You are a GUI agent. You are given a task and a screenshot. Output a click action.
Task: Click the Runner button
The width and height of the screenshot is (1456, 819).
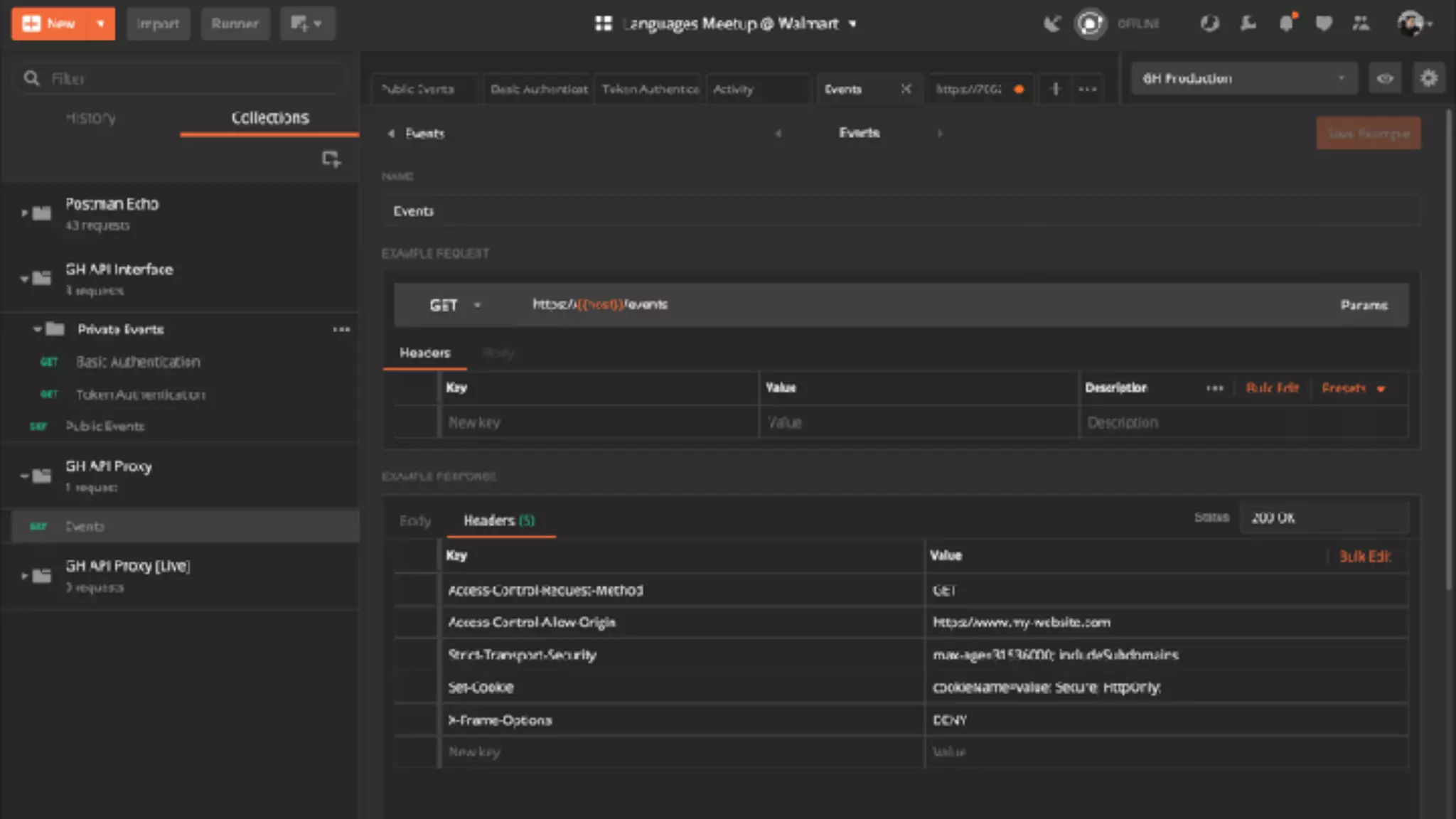click(235, 23)
